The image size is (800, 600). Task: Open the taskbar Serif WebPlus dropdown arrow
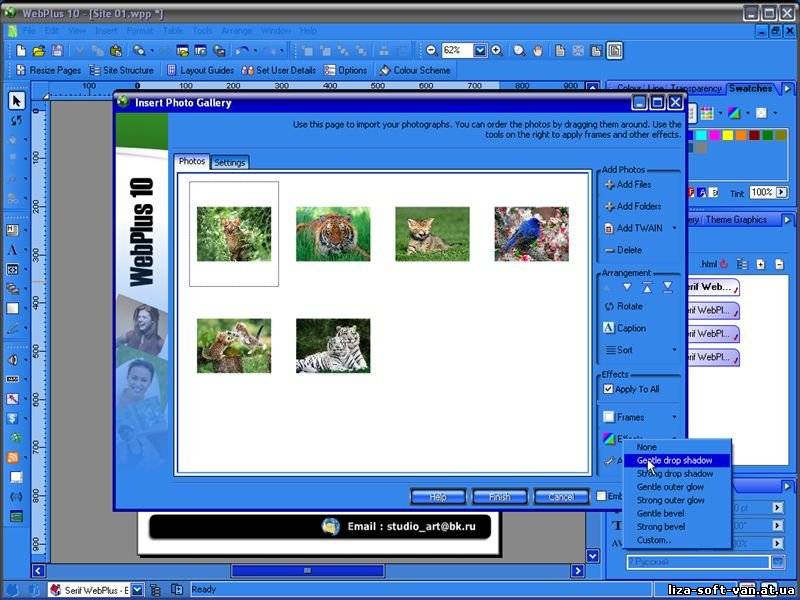[137, 590]
